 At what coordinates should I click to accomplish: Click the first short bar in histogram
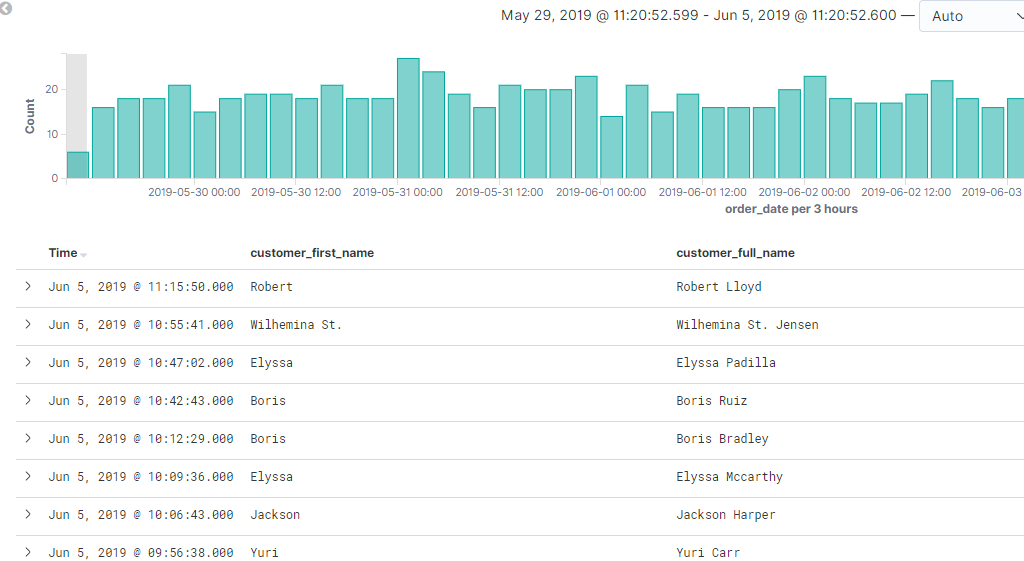point(78,165)
